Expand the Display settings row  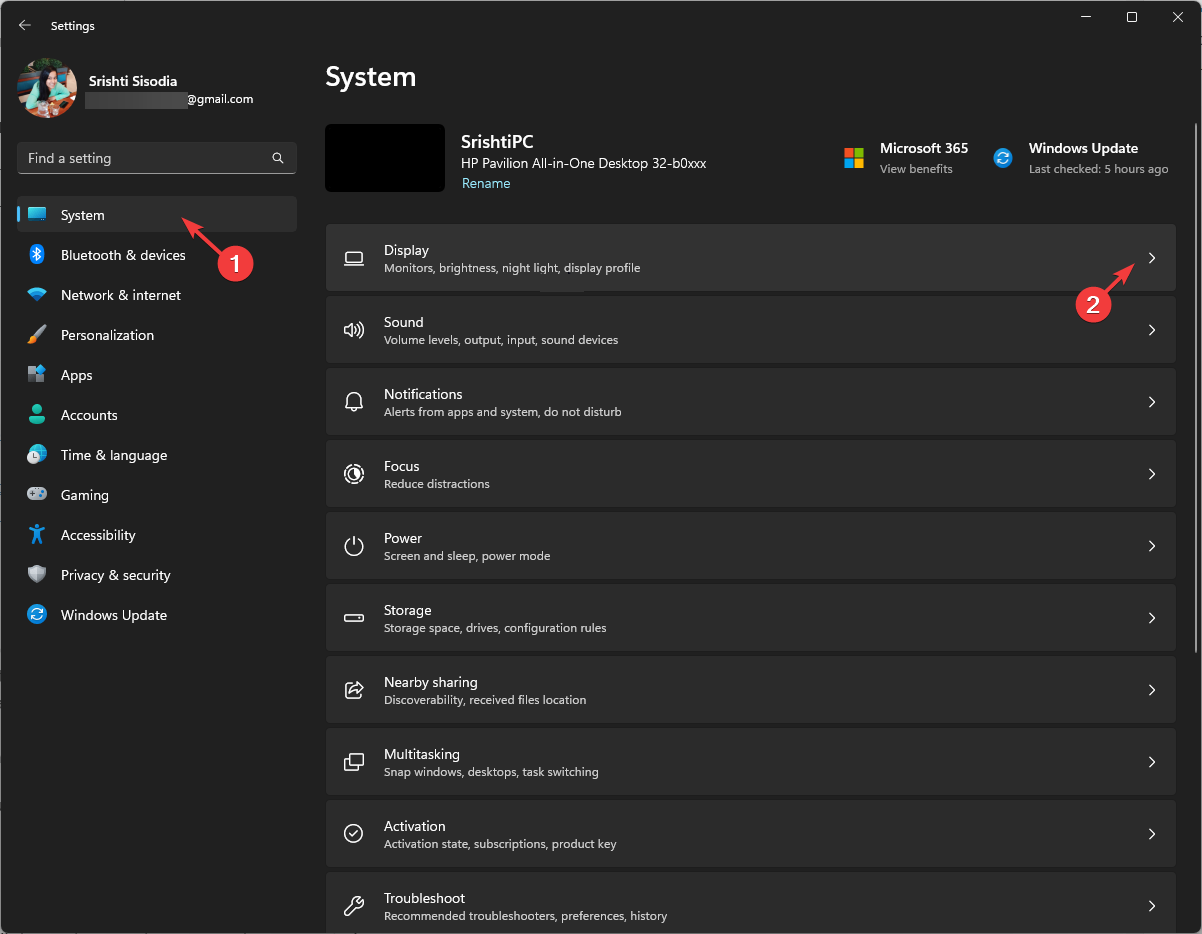tap(1151, 258)
